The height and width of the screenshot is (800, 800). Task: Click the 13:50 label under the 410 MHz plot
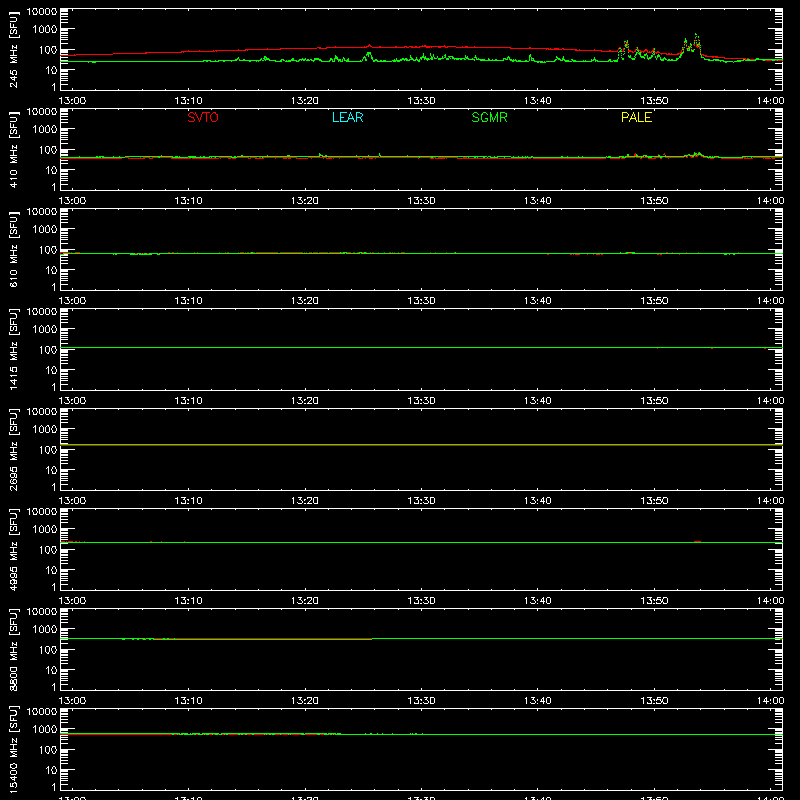(654, 201)
